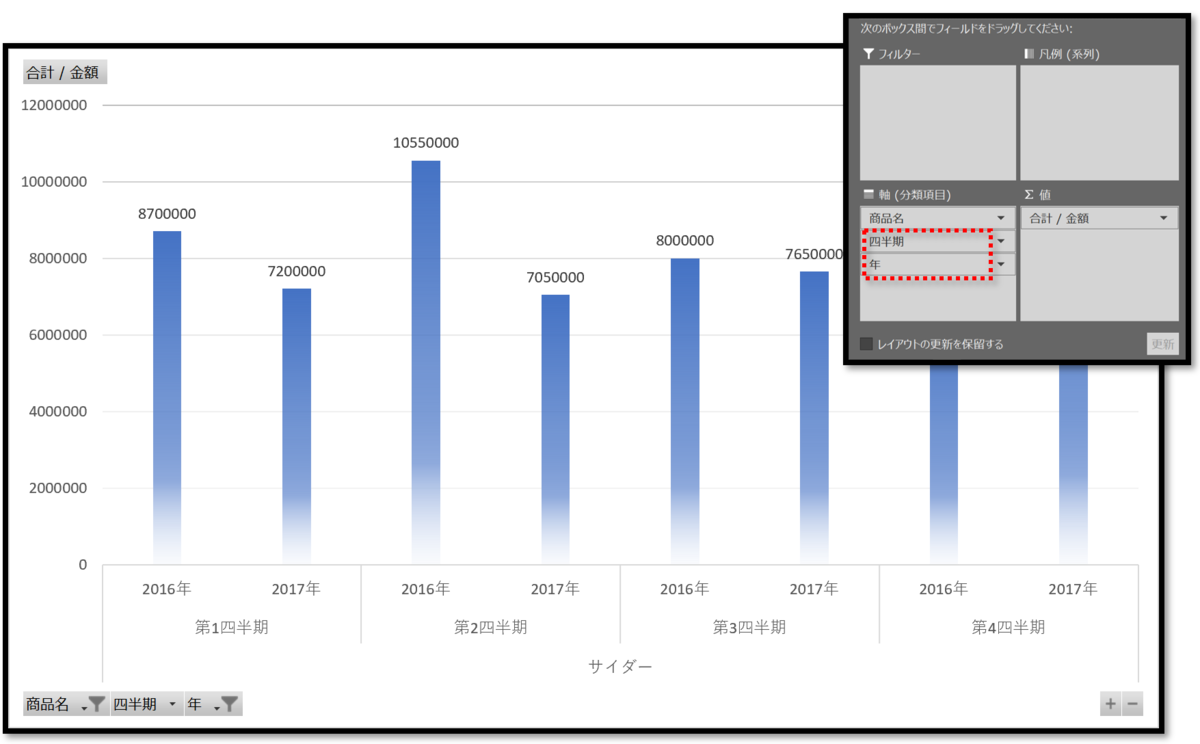Click the 2016年 bar in 第1四半期

pyautogui.click(x=167, y=398)
